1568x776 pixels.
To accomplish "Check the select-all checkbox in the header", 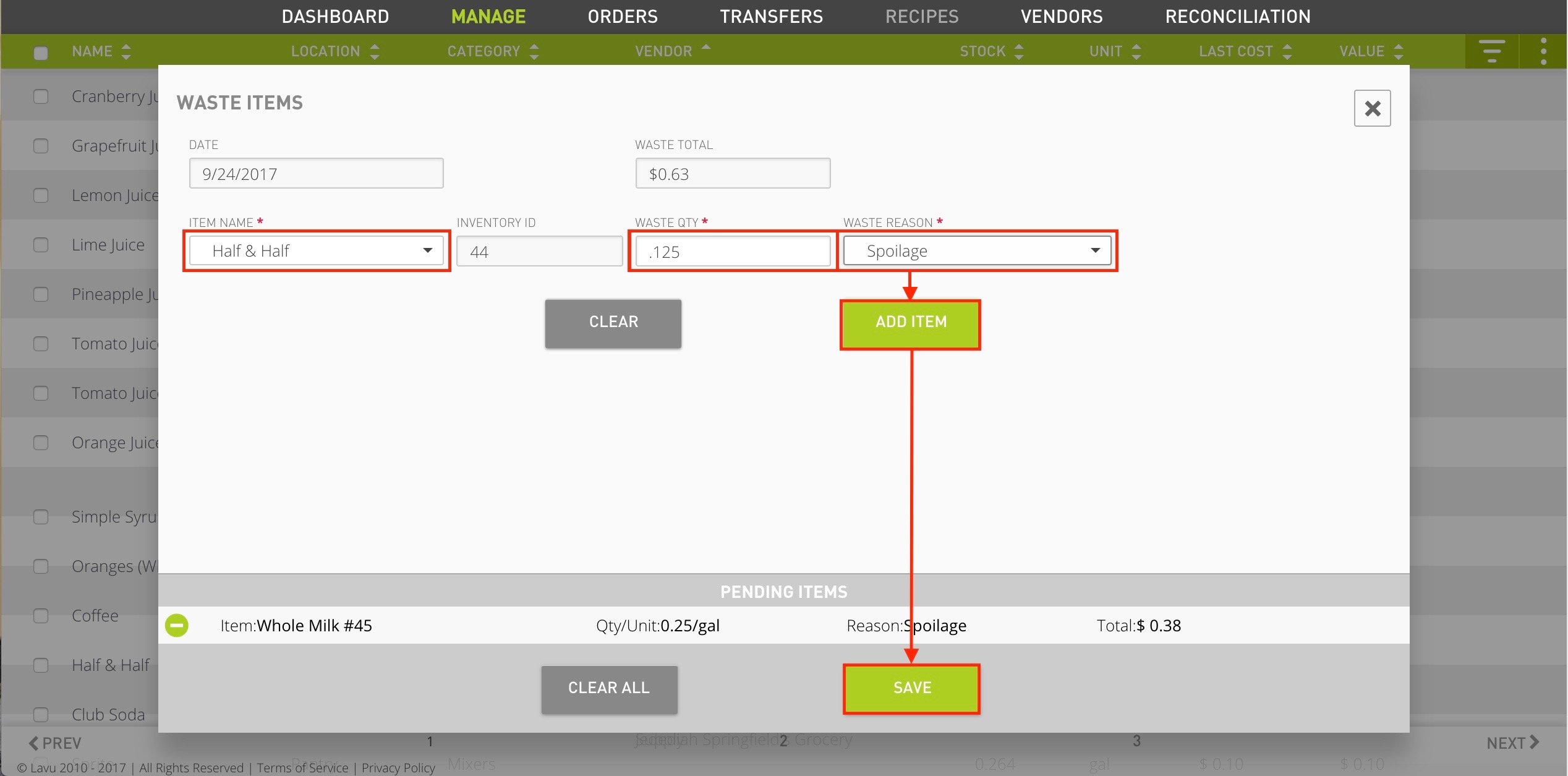I will tap(41, 53).
